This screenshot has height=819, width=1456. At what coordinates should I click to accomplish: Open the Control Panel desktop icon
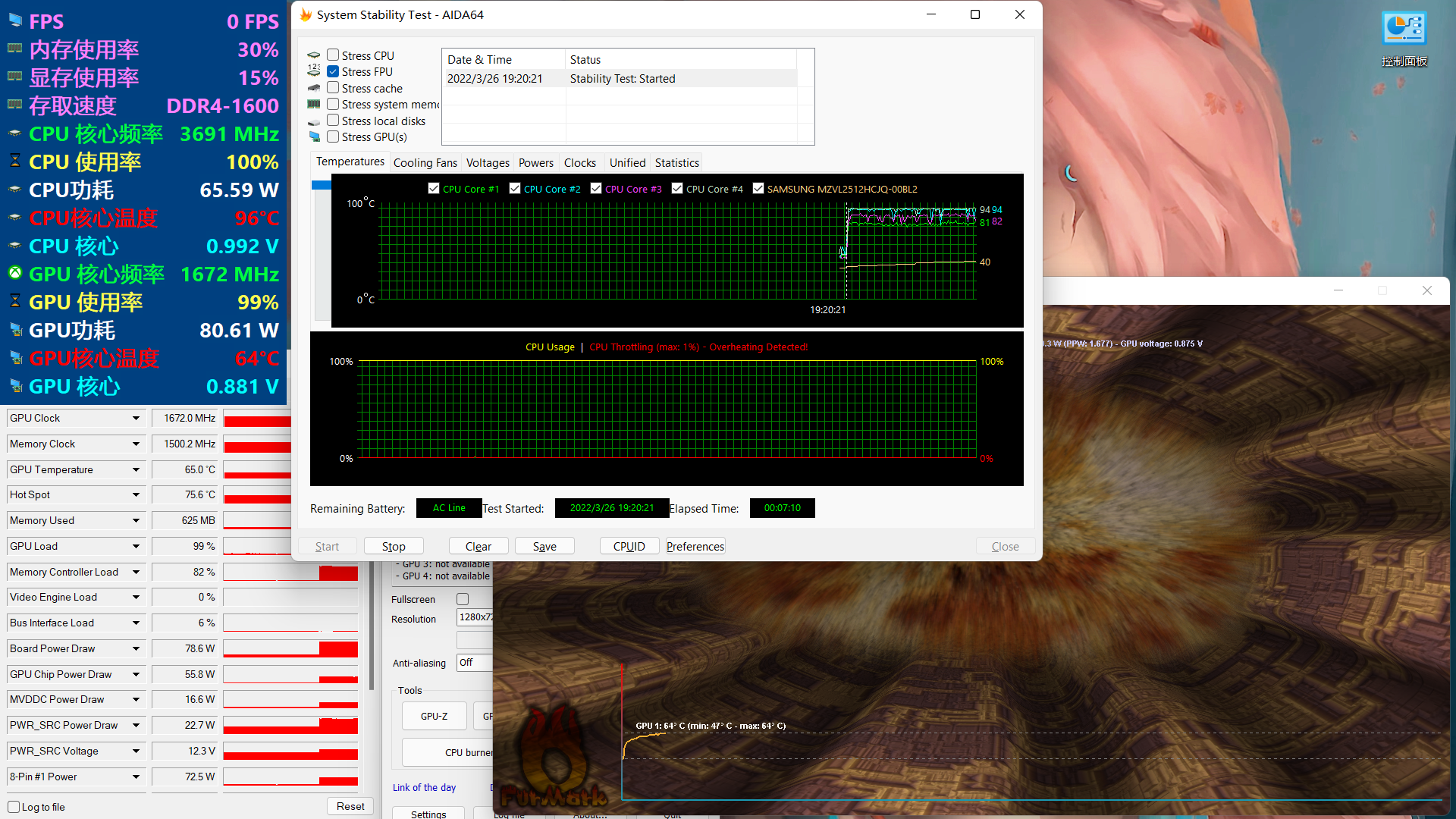1404,39
